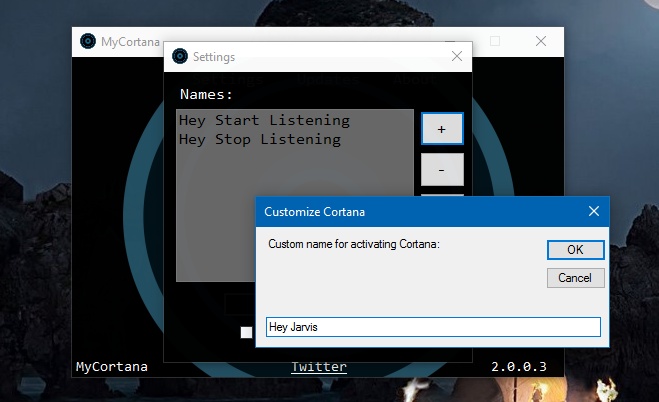Open the Twitter link in MyCortana
This screenshot has width=659, height=402.
[x=319, y=367]
